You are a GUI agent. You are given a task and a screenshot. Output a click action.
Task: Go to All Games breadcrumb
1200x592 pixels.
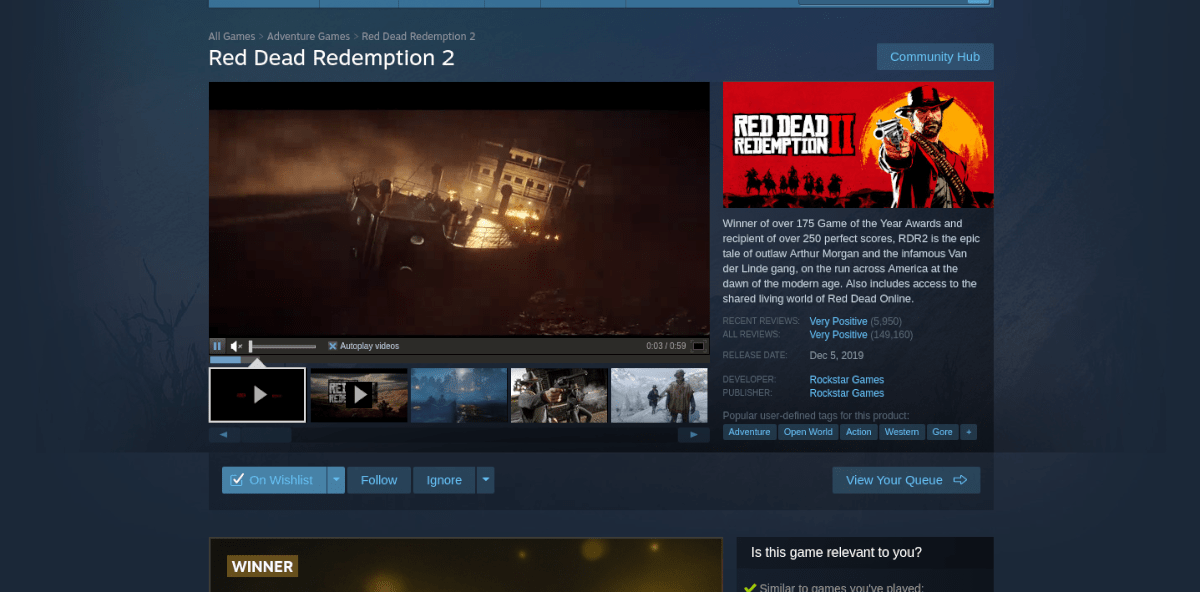232,36
